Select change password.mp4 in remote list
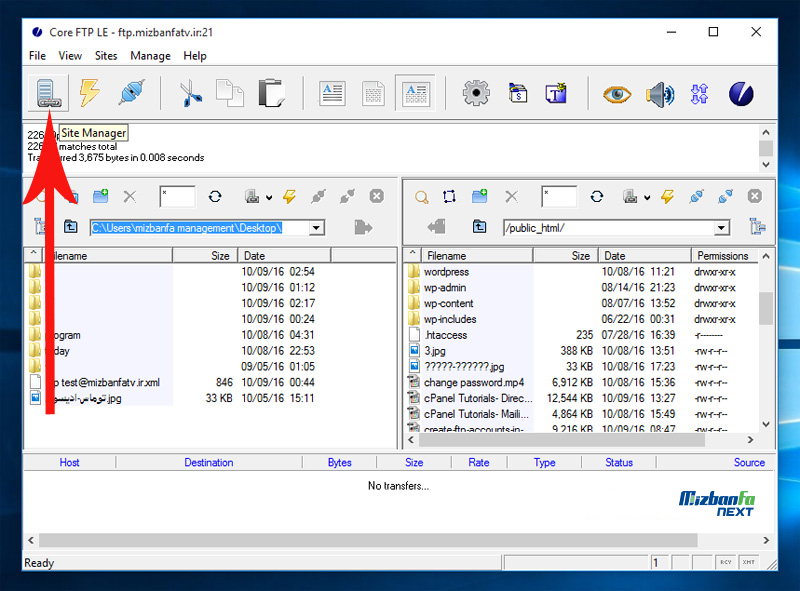The width and height of the screenshot is (800, 591). (x=474, y=383)
